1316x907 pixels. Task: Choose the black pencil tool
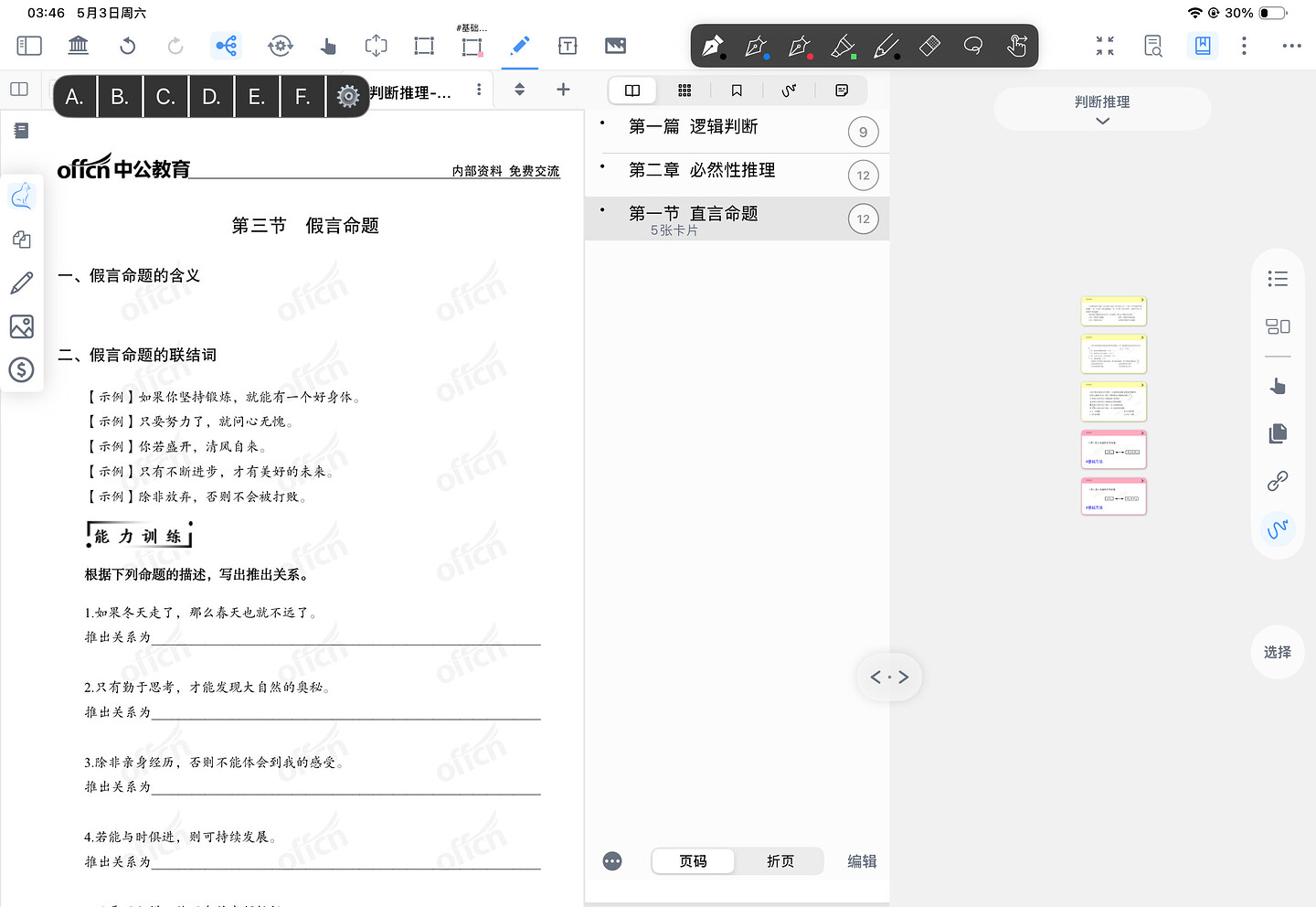886,46
